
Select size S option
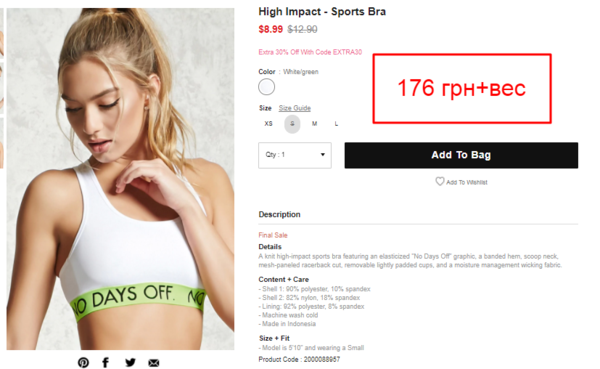[x=292, y=124]
